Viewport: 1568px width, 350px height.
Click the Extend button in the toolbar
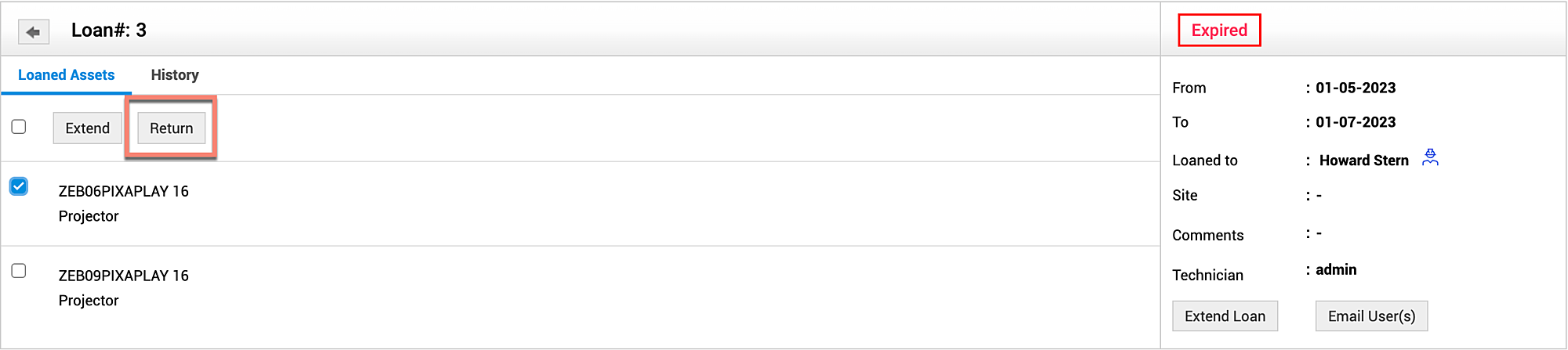click(87, 128)
